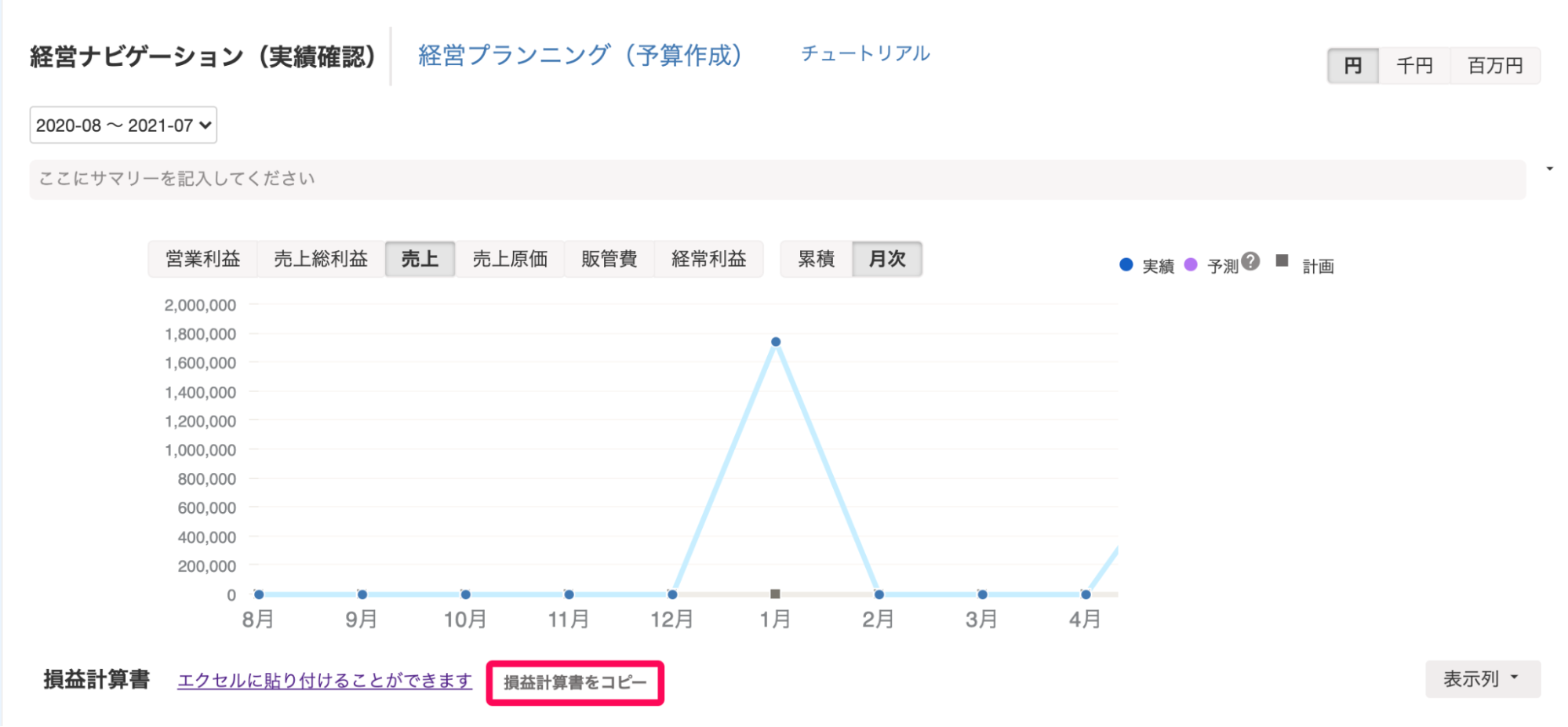Open エクセルに貼り付けることができます link

[x=325, y=681]
